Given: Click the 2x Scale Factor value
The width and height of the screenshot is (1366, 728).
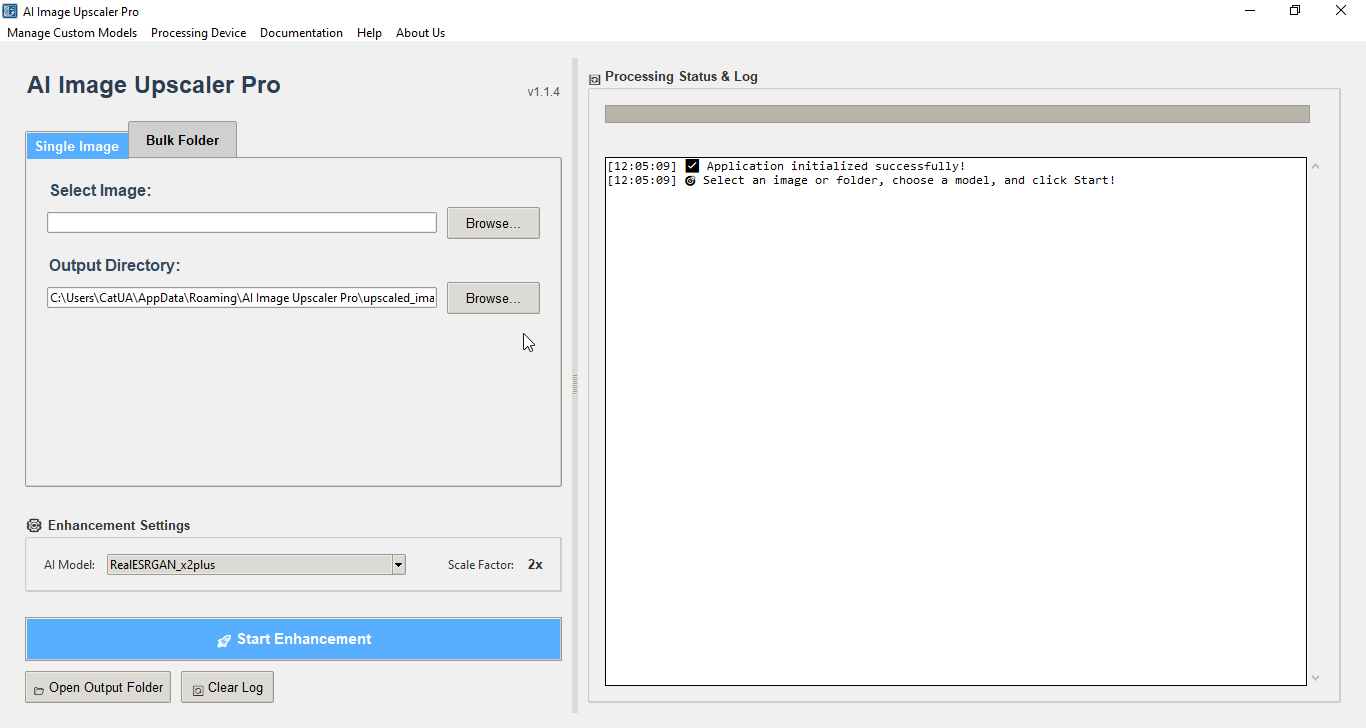Looking at the screenshot, I should [535, 565].
